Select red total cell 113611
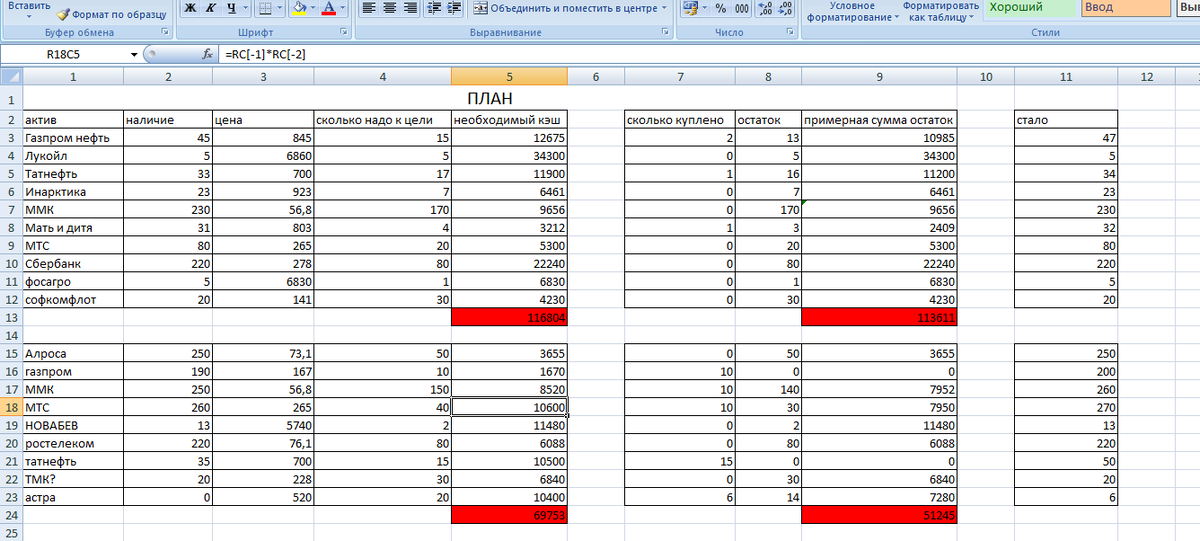1200x541 pixels. pyautogui.click(x=879, y=317)
